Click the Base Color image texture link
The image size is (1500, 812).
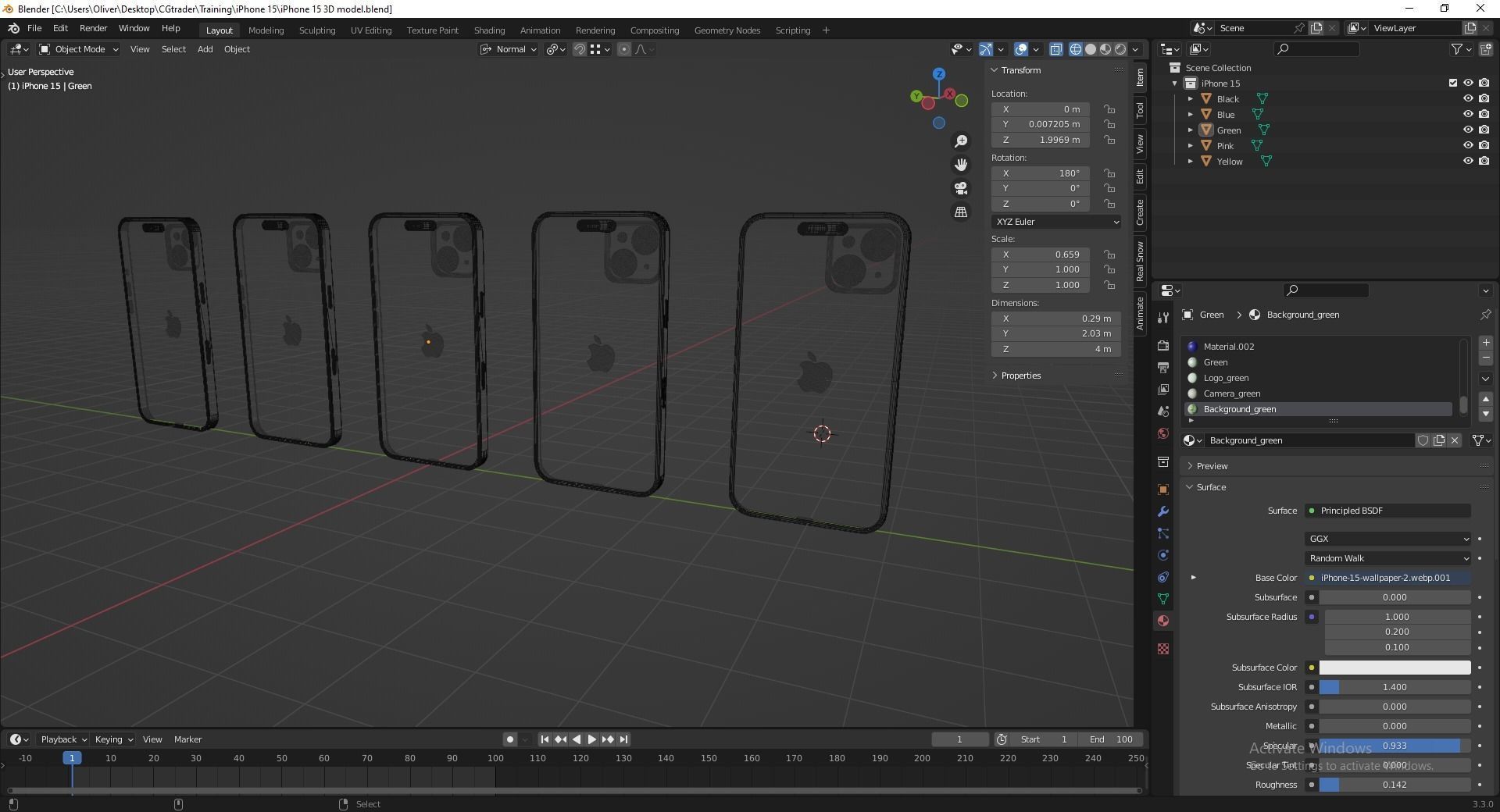coord(1387,578)
